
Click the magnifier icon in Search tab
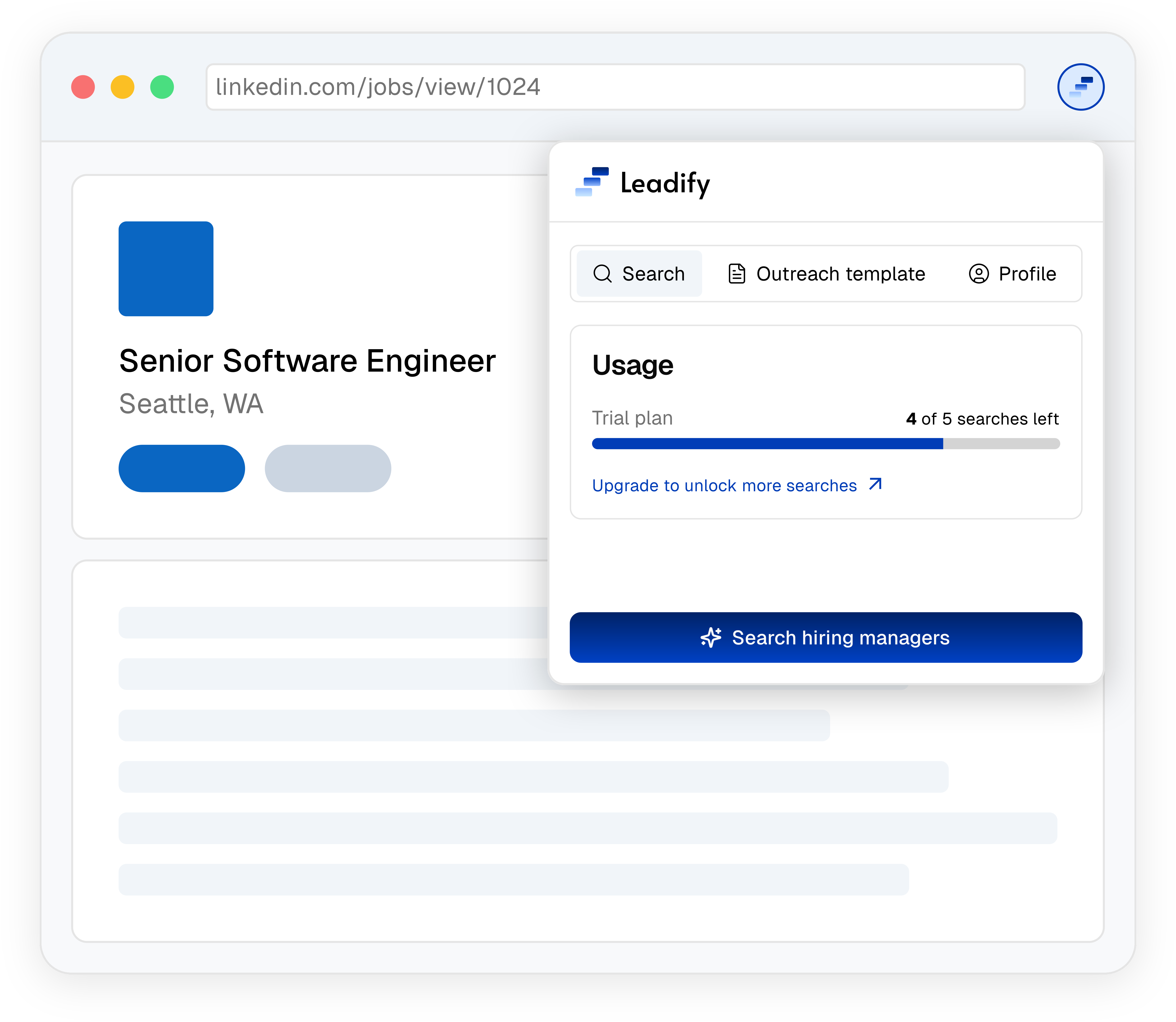coord(602,274)
